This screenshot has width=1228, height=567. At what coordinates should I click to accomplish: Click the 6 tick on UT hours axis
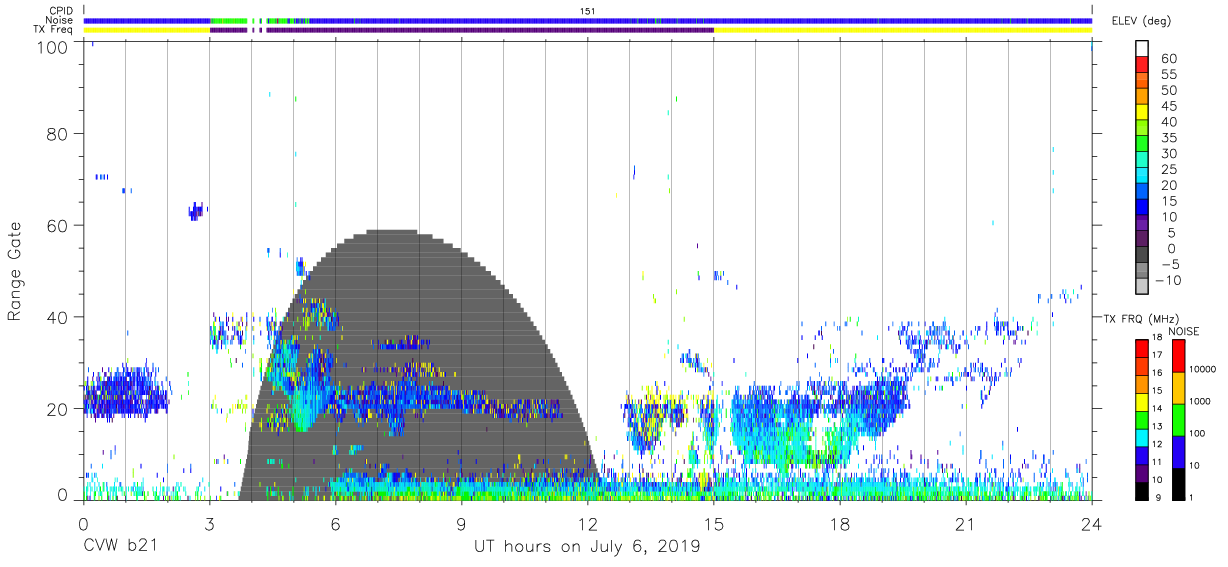click(335, 524)
